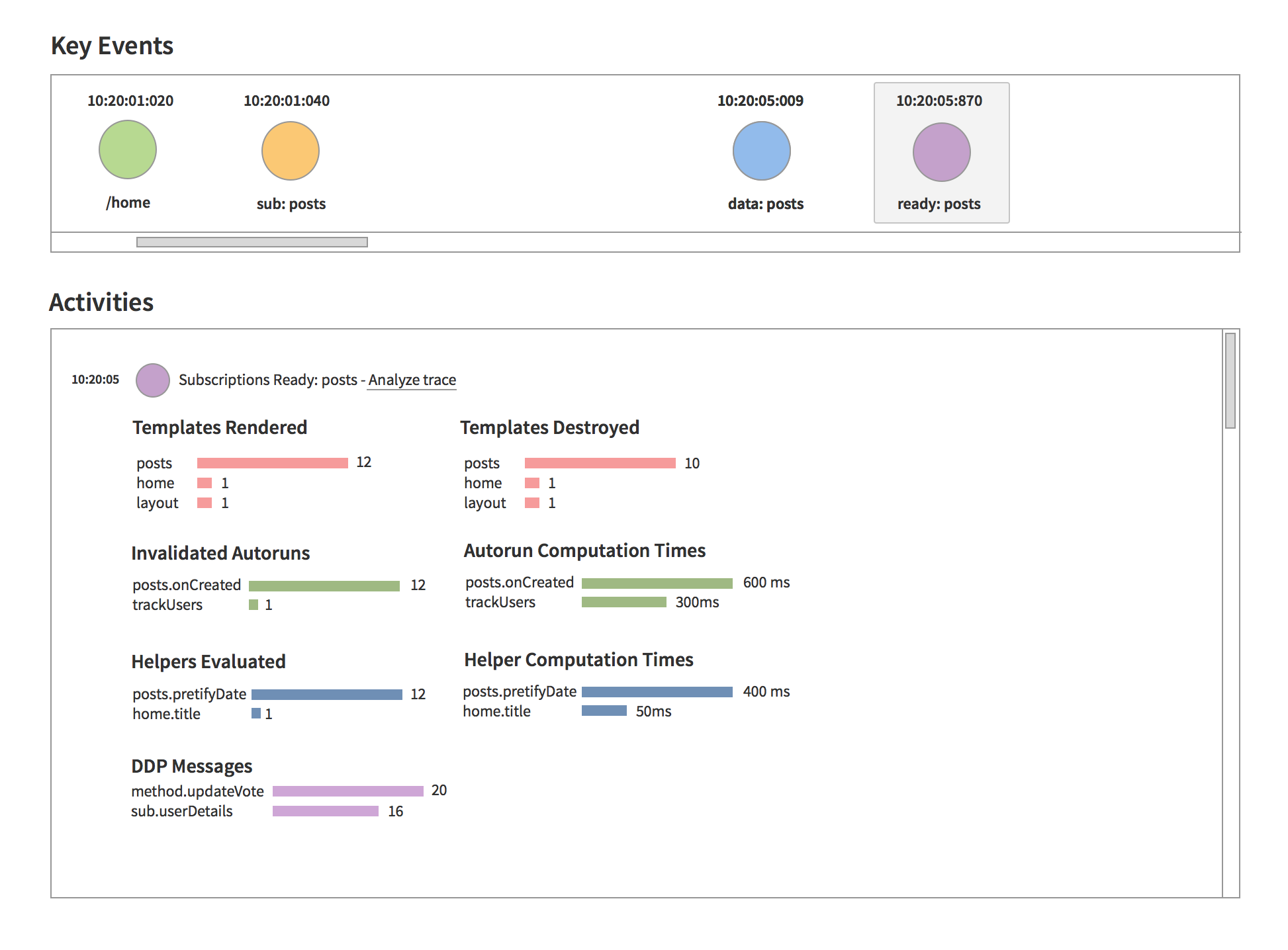Click posts bar in Templates Rendered

pyautogui.click(x=272, y=463)
